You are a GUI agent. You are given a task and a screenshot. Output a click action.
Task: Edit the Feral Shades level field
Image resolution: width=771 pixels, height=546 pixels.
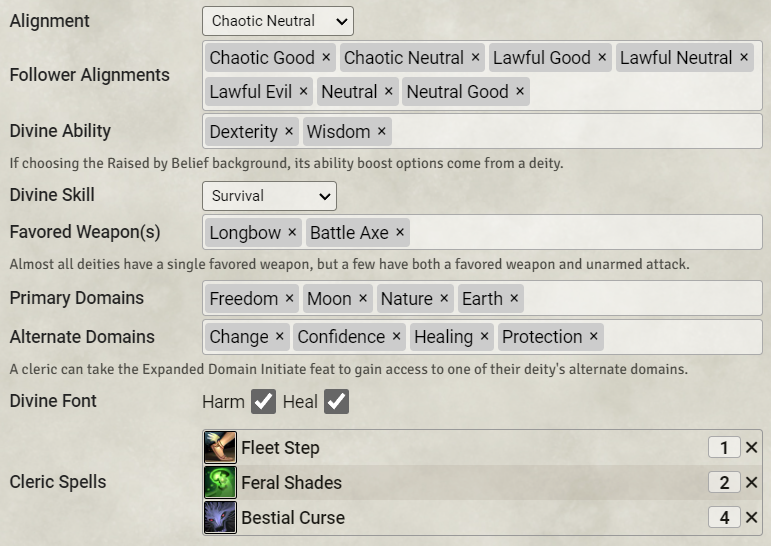click(x=723, y=483)
